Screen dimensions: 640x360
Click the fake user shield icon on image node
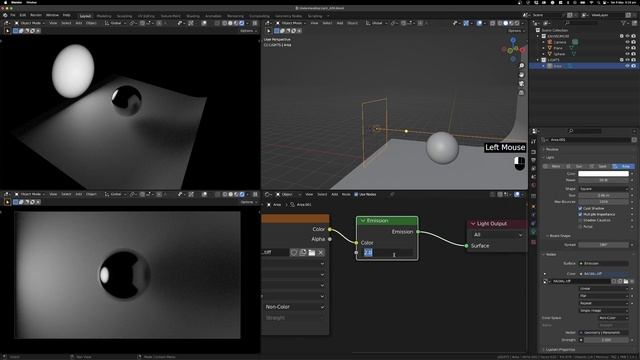coord(294,253)
